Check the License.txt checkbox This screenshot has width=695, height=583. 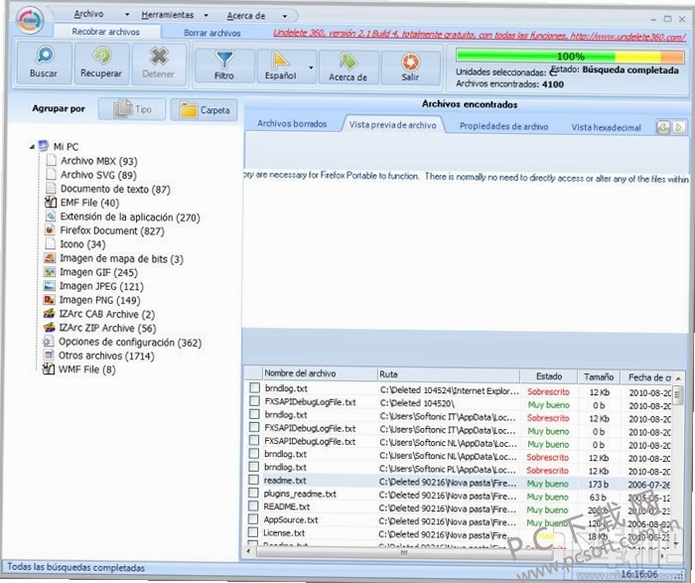click(253, 532)
